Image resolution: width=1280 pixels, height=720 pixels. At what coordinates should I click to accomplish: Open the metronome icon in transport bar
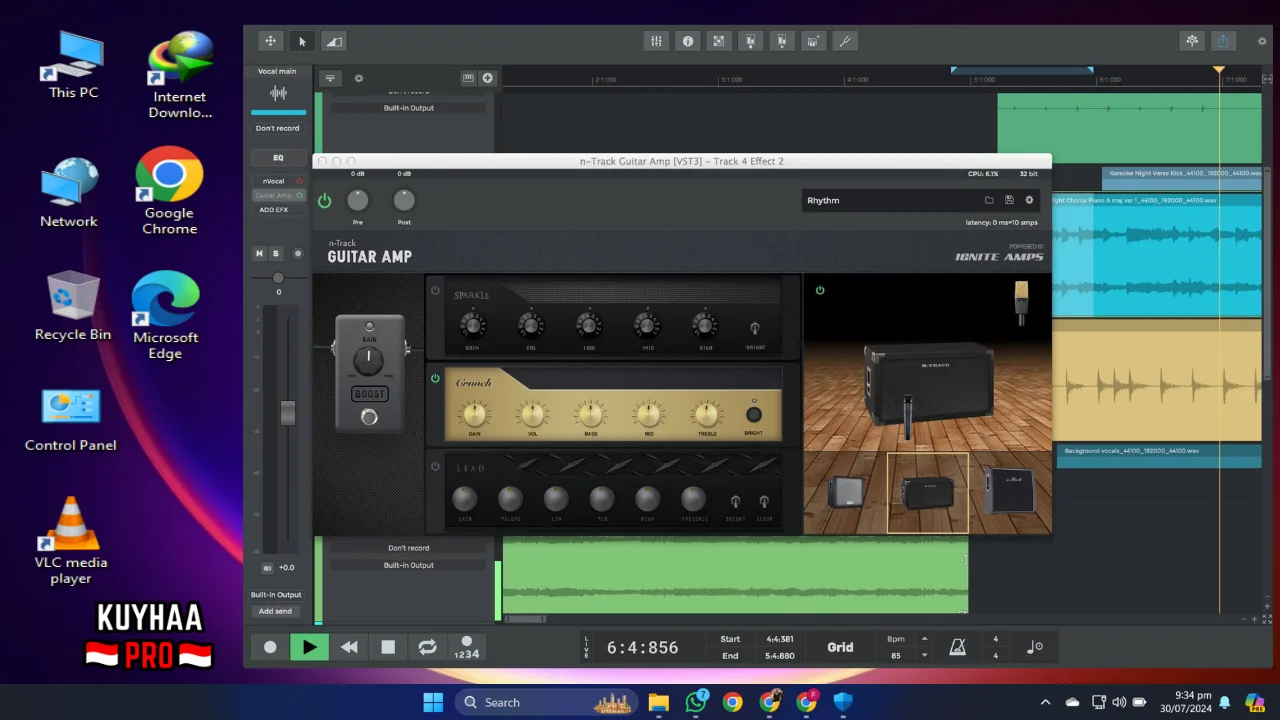click(x=957, y=647)
